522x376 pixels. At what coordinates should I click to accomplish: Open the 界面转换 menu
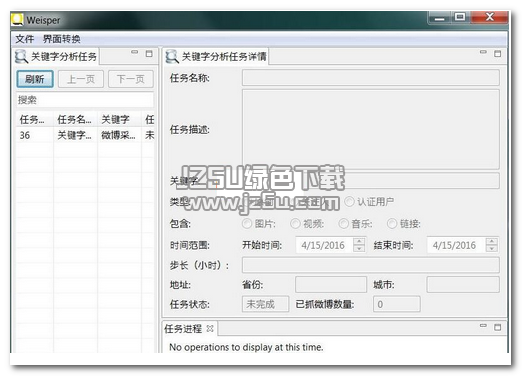pos(62,39)
